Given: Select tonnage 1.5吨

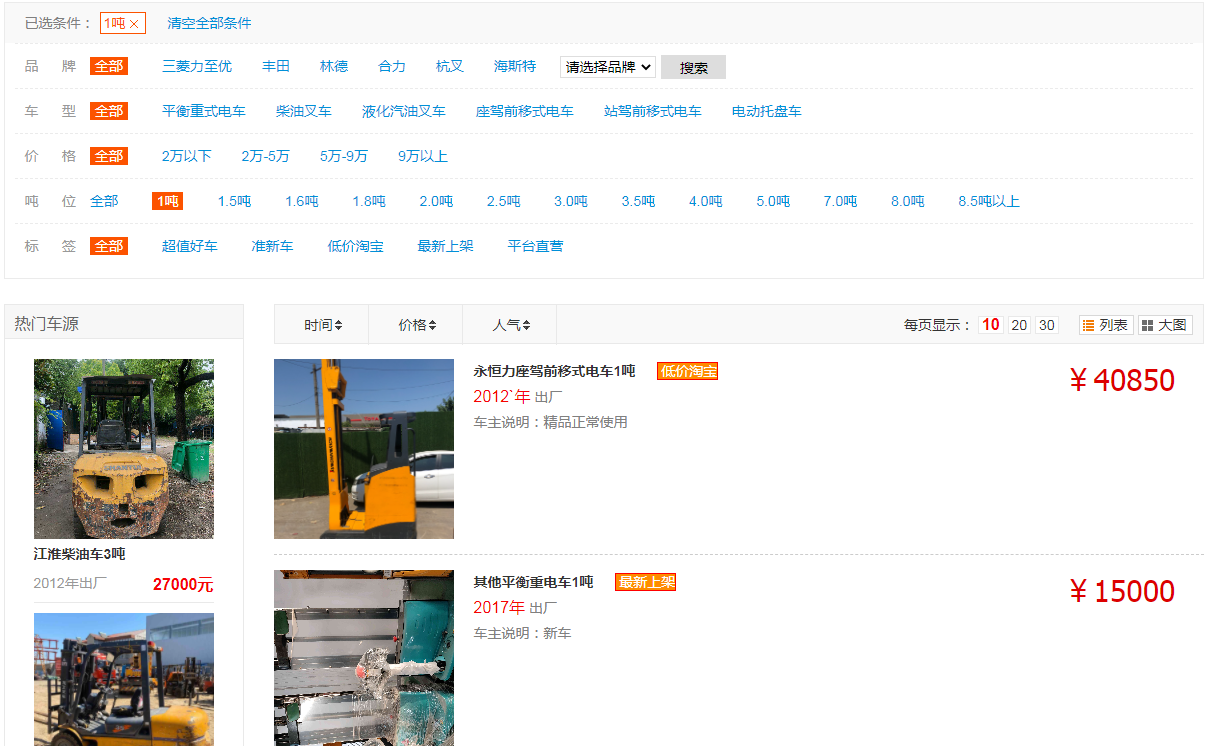Looking at the screenshot, I should point(235,201).
